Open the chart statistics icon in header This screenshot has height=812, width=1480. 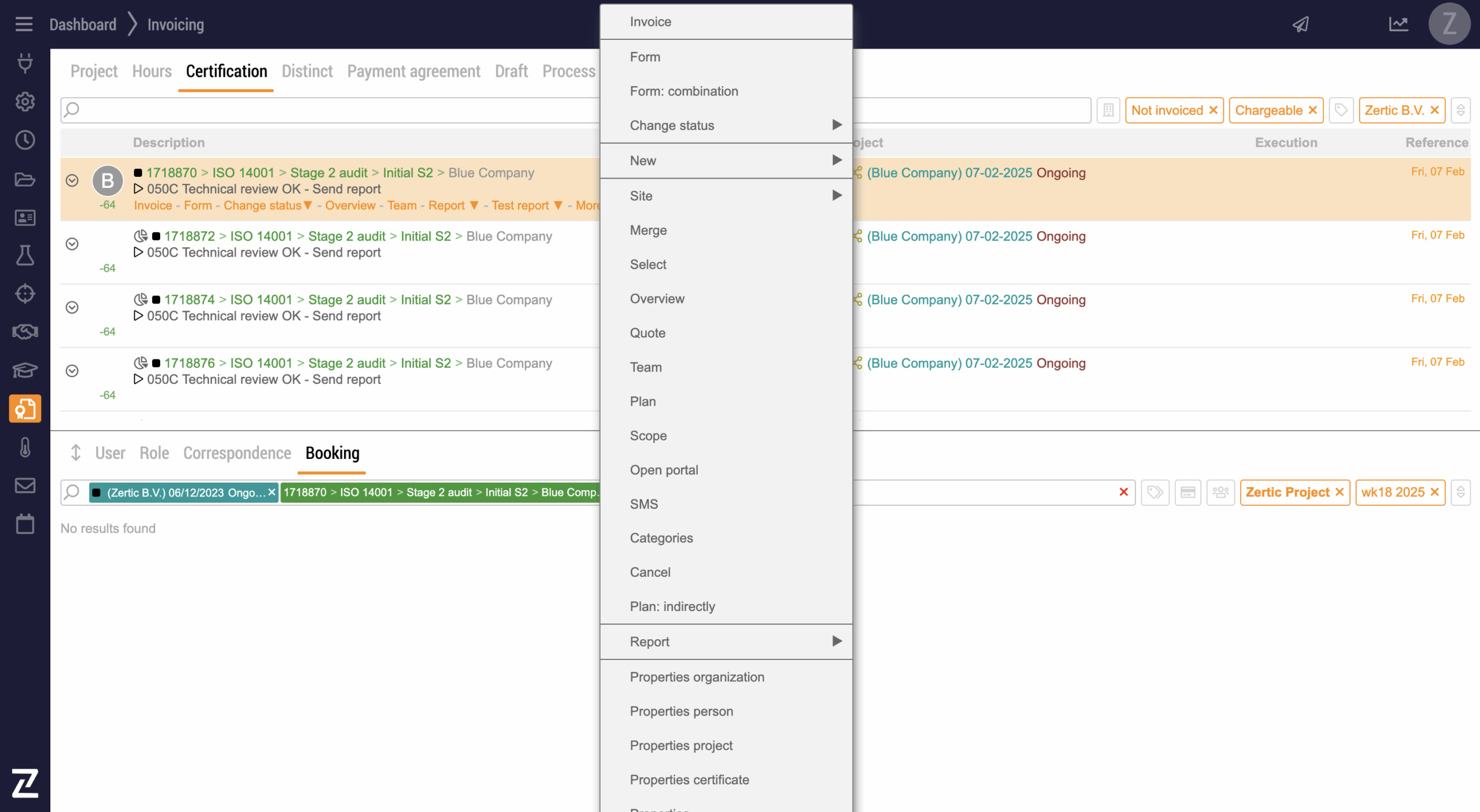click(1398, 24)
